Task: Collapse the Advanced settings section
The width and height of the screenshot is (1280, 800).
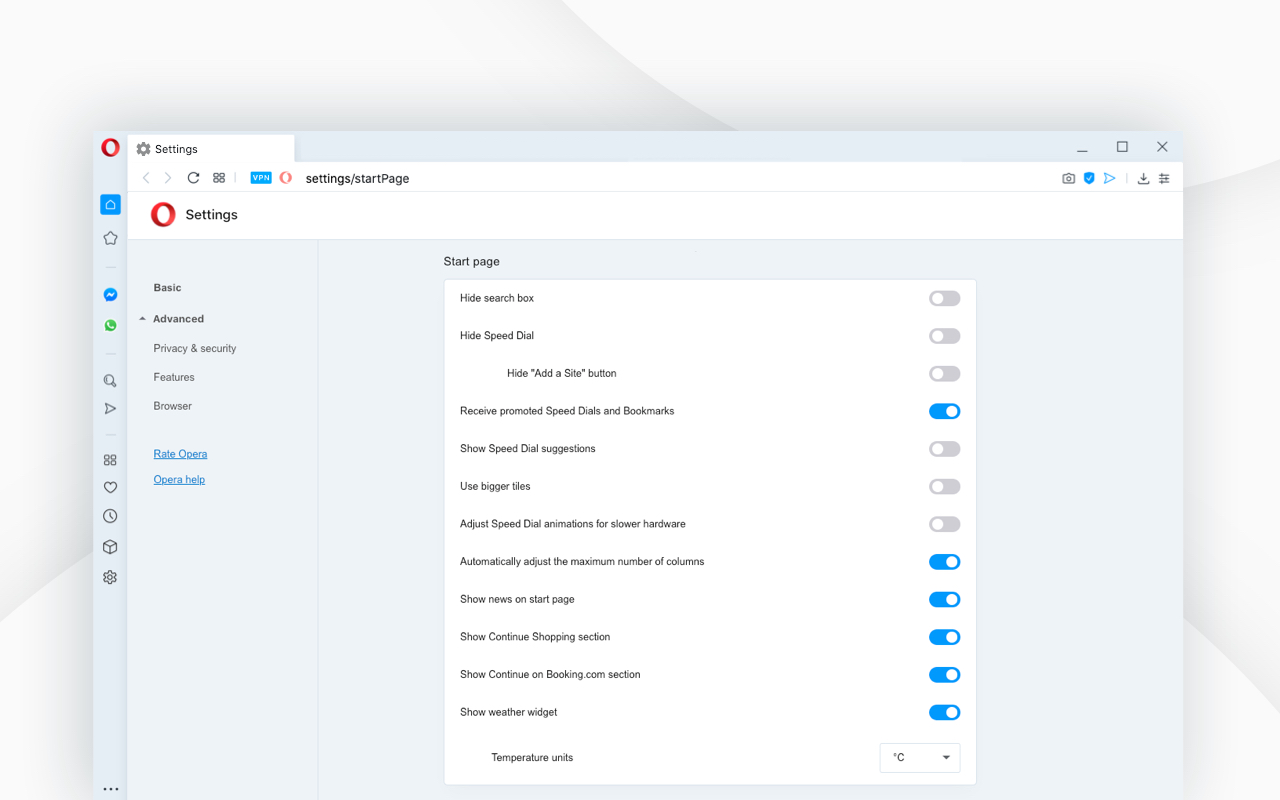Action: pyautogui.click(x=178, y=318)
